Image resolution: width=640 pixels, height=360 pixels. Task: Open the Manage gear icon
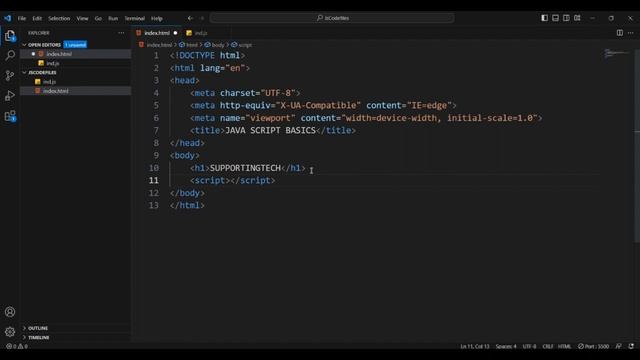coord(10,332)
